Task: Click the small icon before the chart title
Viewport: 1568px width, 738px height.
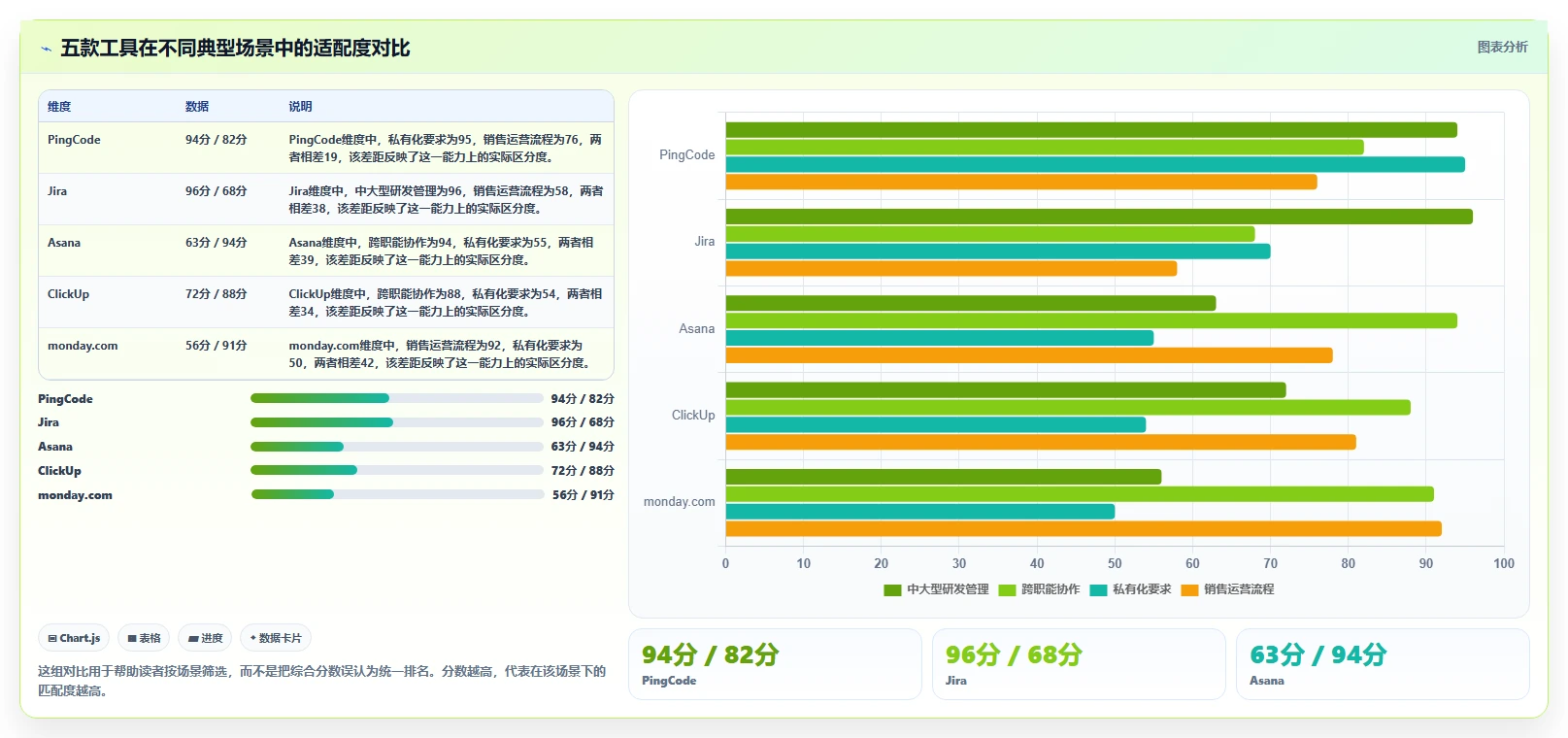Action: pos(46,49)
